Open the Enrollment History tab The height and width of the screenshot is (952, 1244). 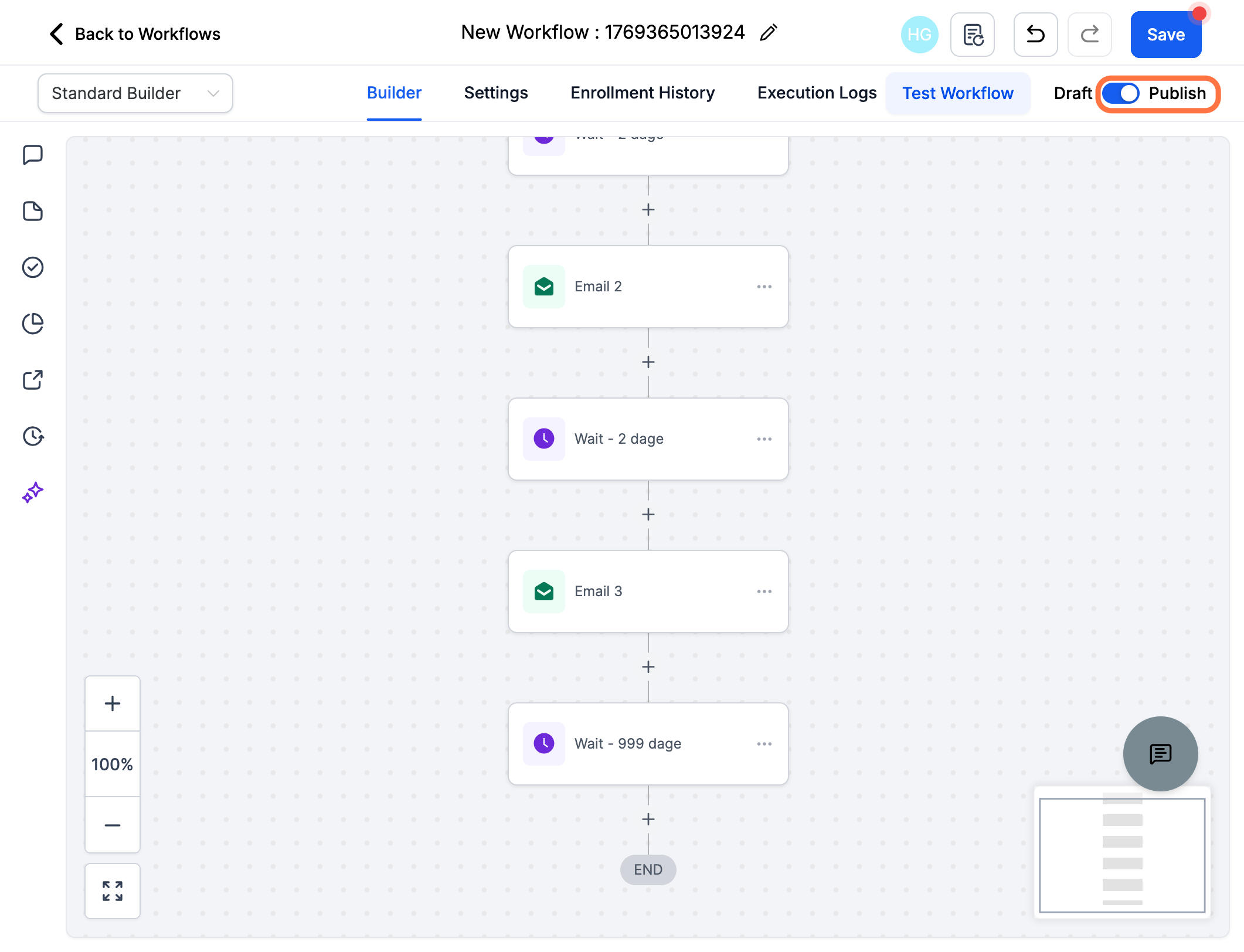[x=643, y=93]
